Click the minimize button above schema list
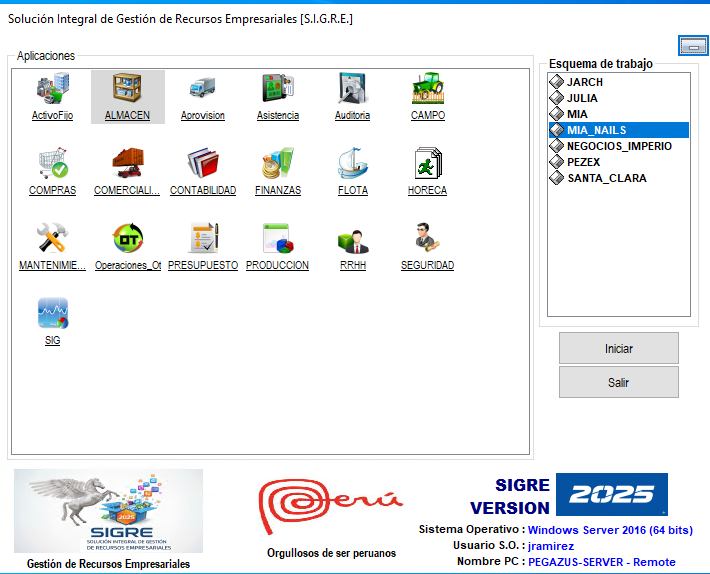This screenshot has width=710, height=574. 692,45
